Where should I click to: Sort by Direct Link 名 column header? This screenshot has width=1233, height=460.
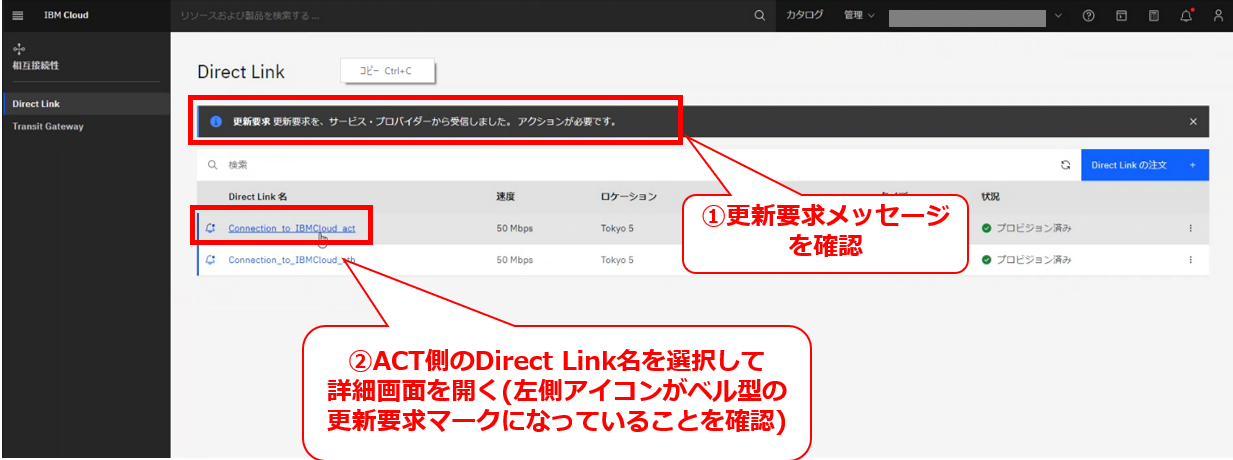(258, 197)
